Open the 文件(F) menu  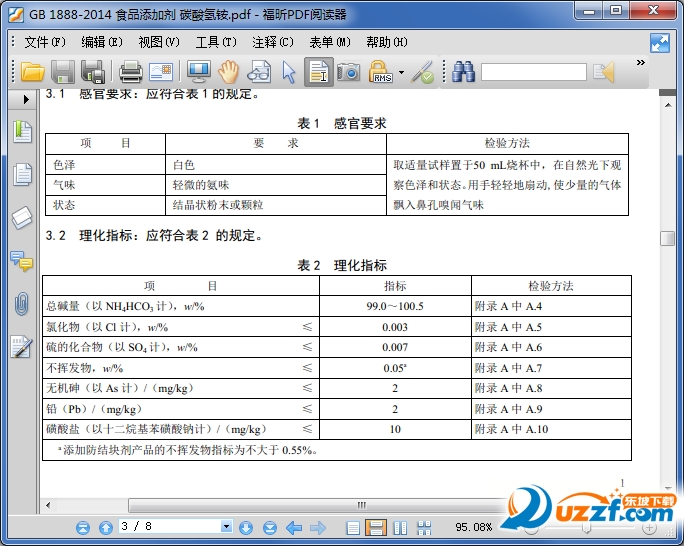44,42
